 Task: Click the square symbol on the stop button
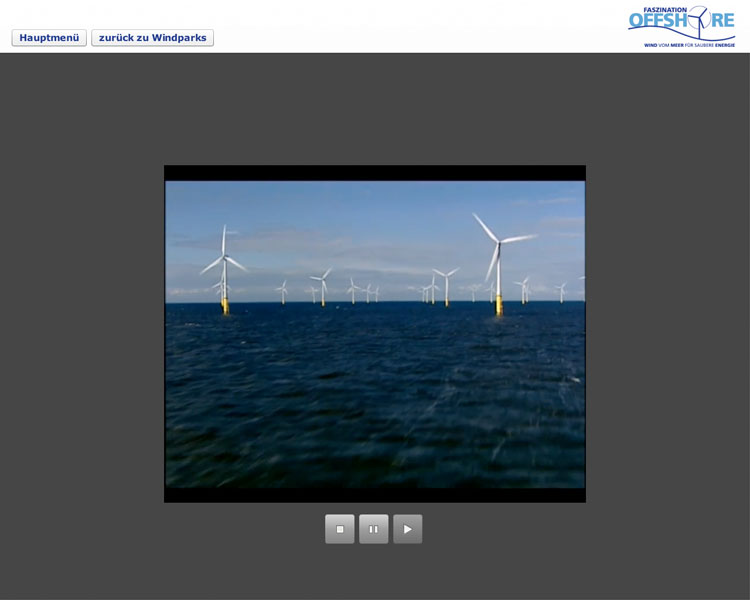pos(340,529)
